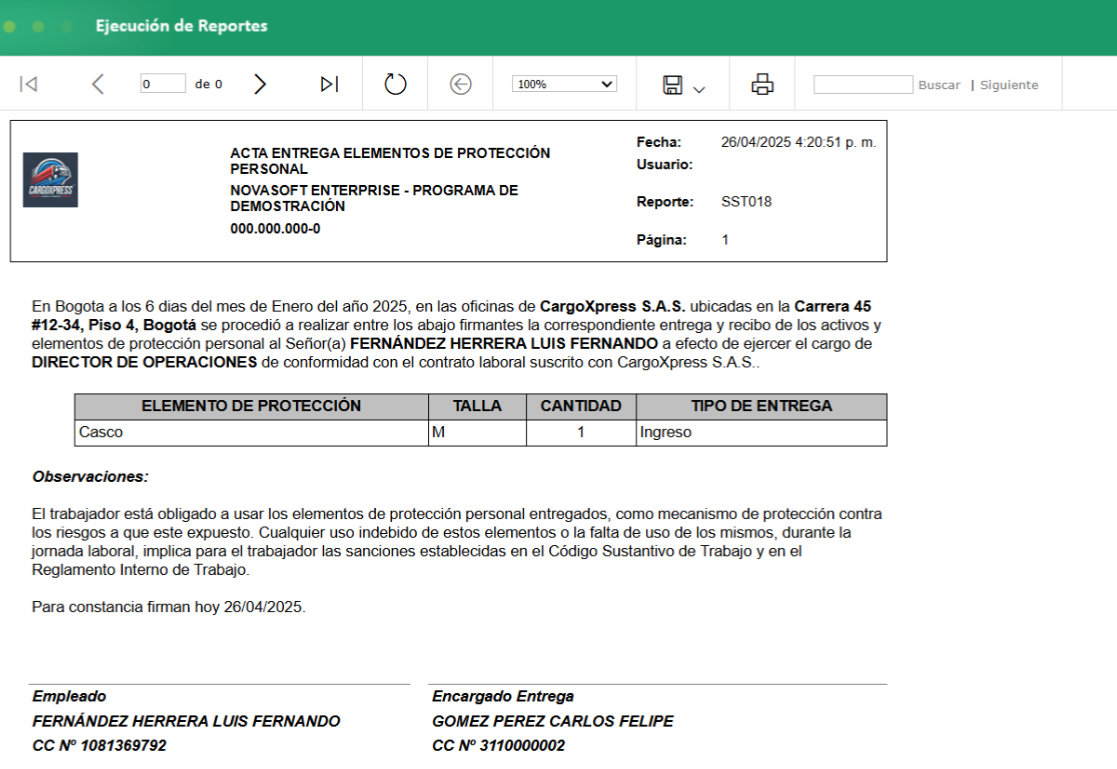This screenshot has width=1117, height=769.
Task: Click CC Nº 3110000002 text
Action: pyautogui.click(x=498, y=745)
